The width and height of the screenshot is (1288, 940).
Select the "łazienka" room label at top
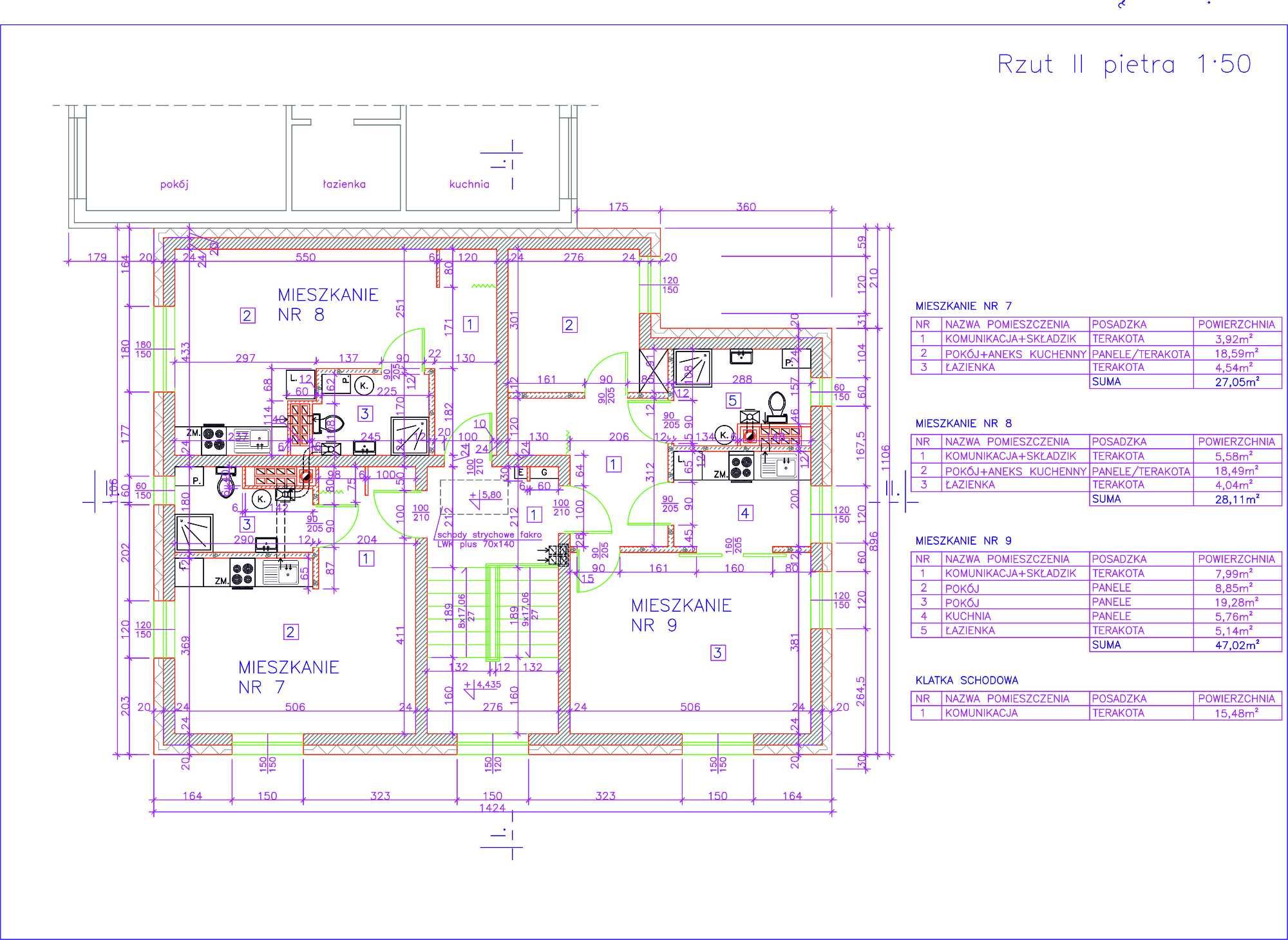(x=344, y=184)
